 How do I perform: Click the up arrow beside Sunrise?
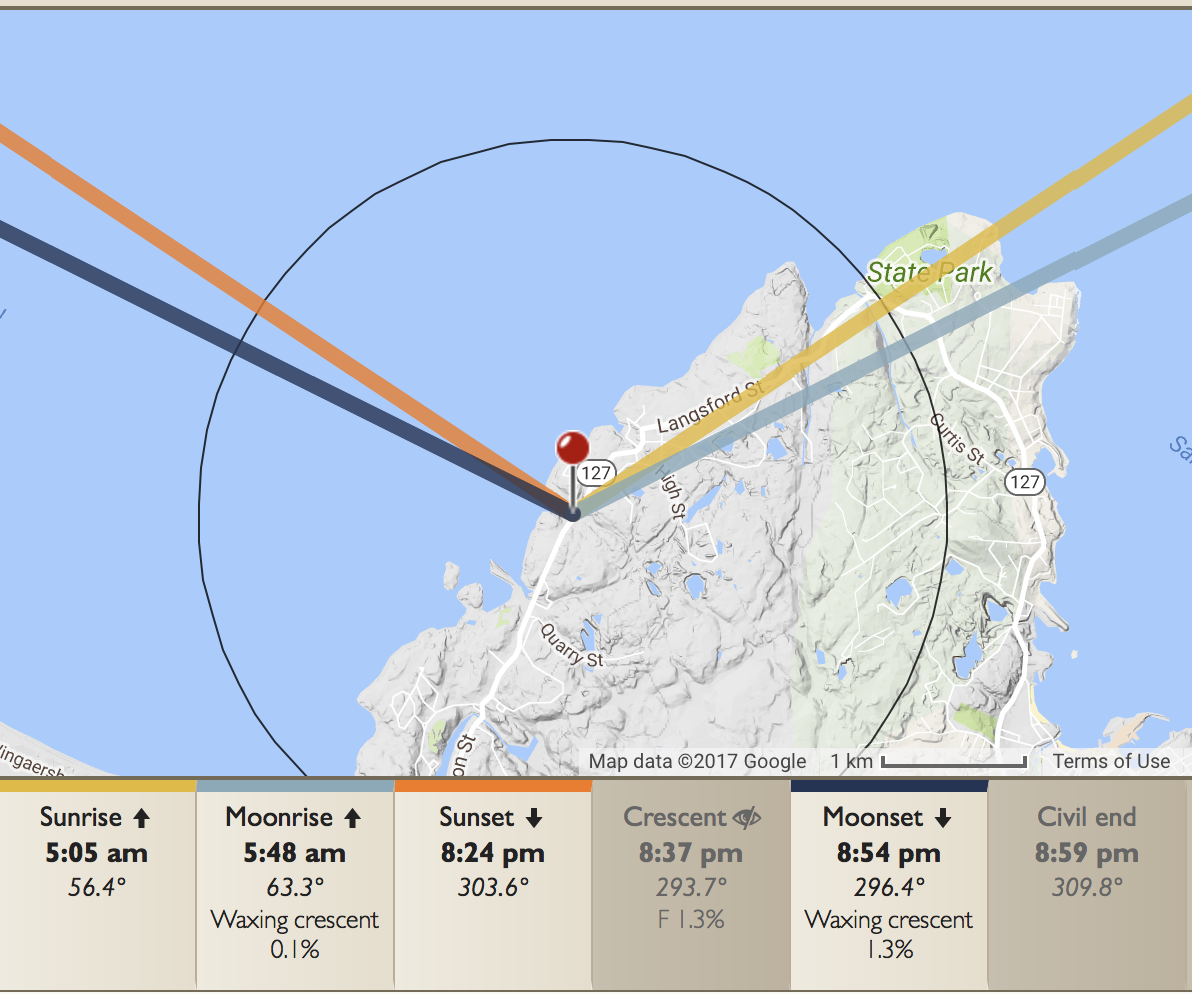click(141, 818)
